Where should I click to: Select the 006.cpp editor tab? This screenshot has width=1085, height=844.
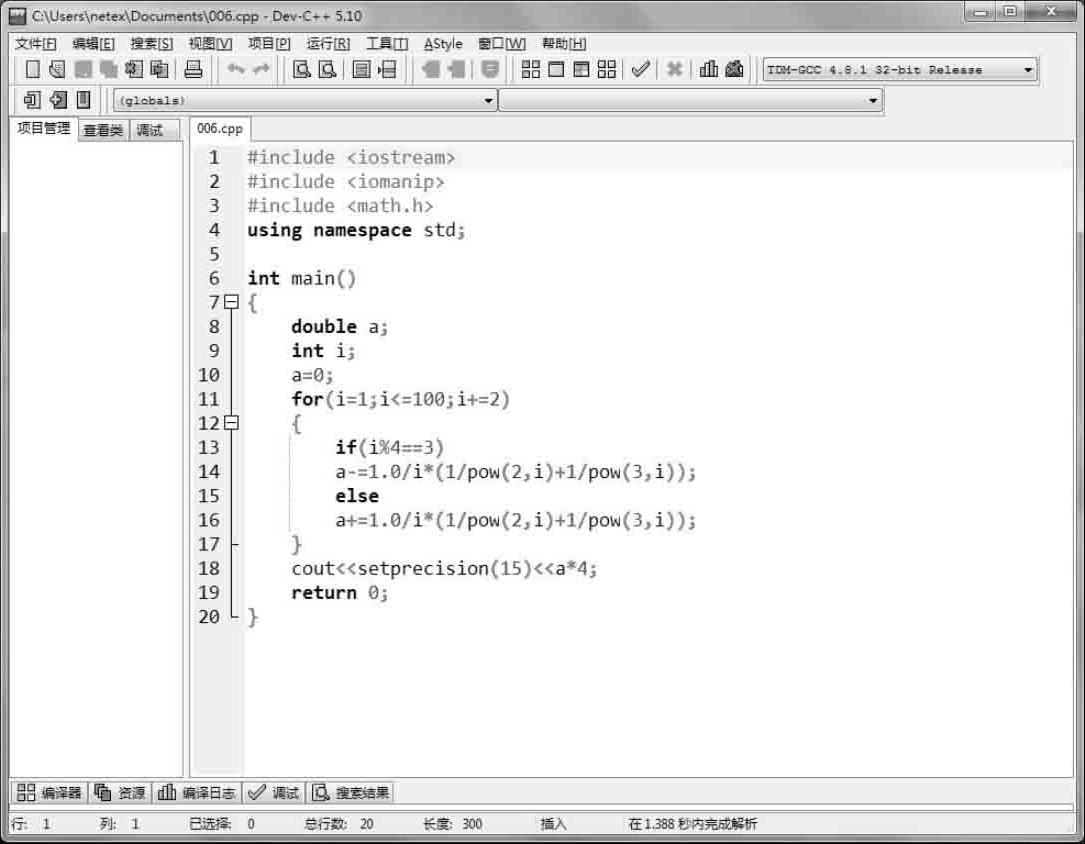219,129
